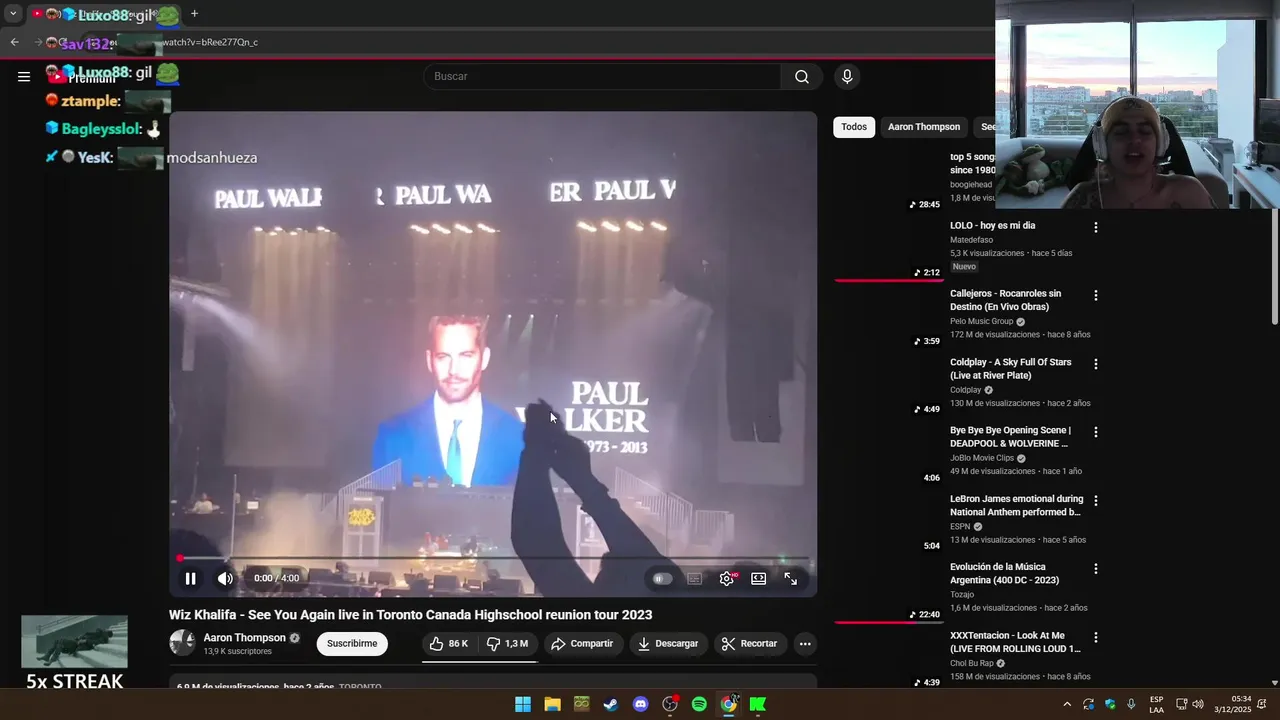Click the video title text
1280x720 pixels.
[x=410, y=615]
